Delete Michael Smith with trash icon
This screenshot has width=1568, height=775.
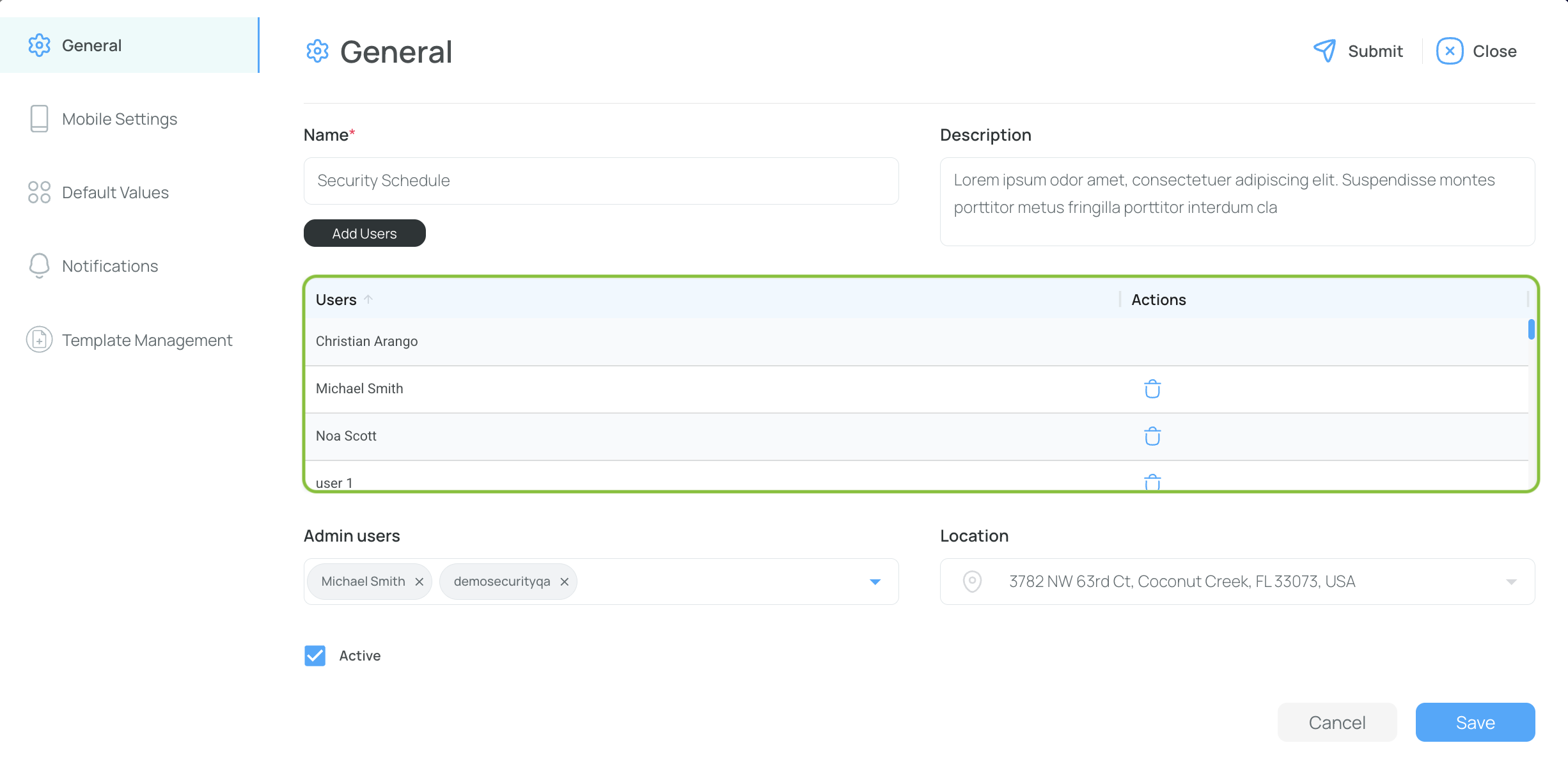(1152, 389)
